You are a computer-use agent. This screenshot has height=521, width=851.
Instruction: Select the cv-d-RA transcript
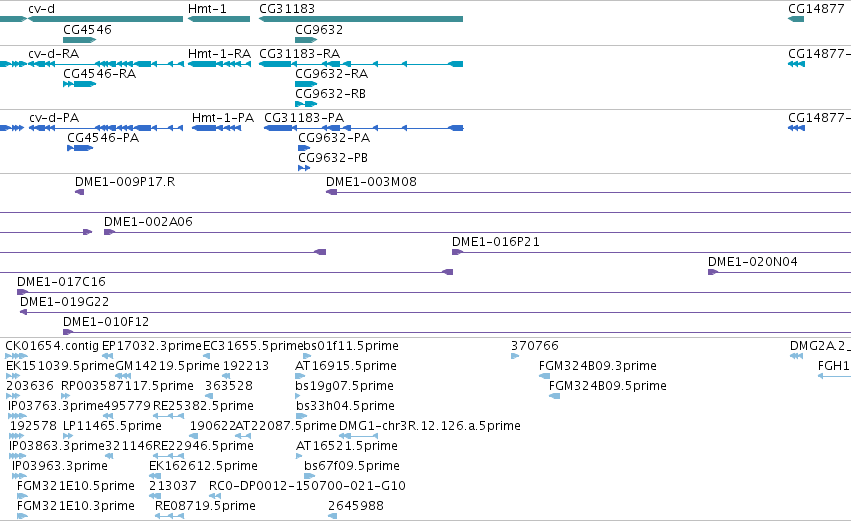tap(105, 64)
